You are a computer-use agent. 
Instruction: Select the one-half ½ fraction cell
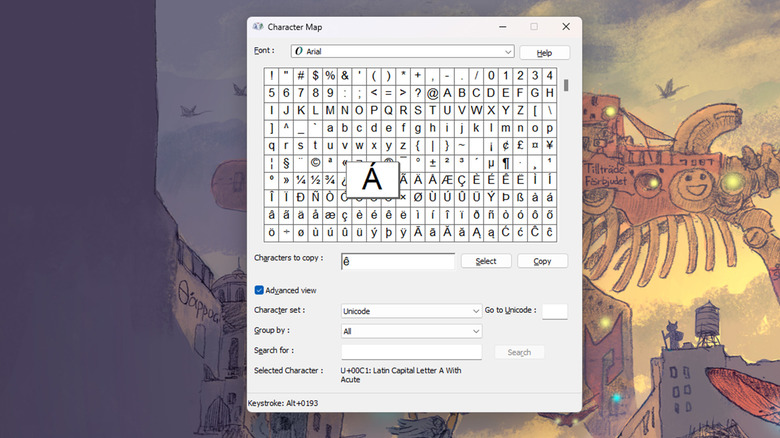coord(315,180)
